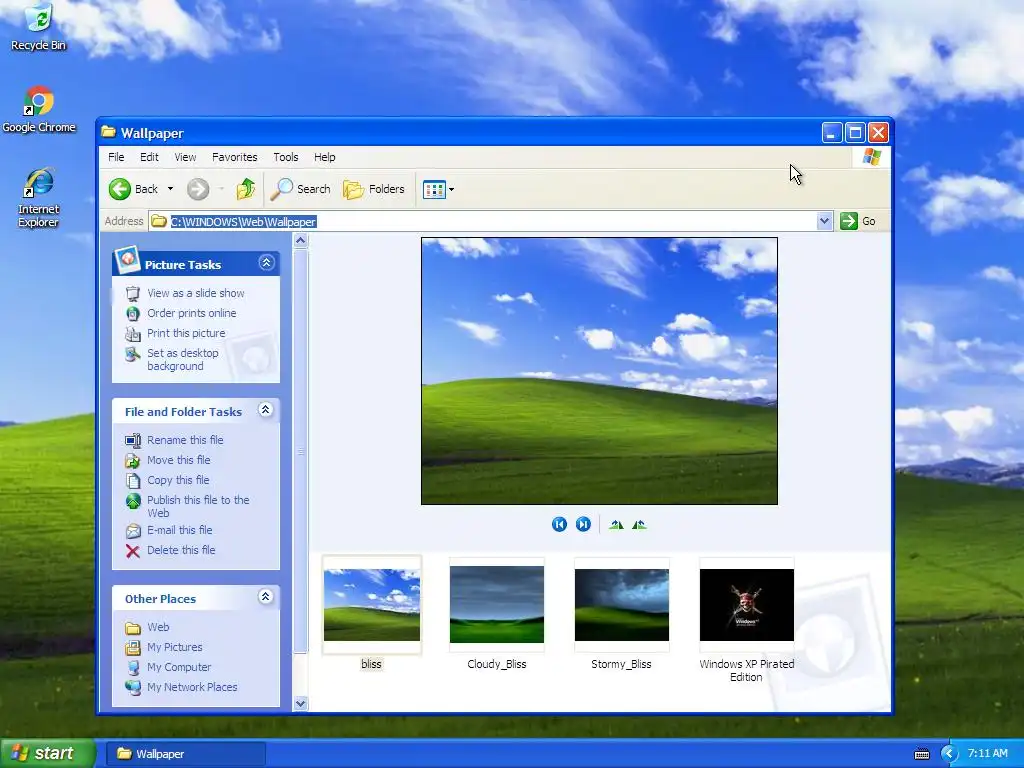Click the Wallpaper title bar folder icon
Screen dimensions: 1024x768
pyautogui.click(x=108, y=133)
